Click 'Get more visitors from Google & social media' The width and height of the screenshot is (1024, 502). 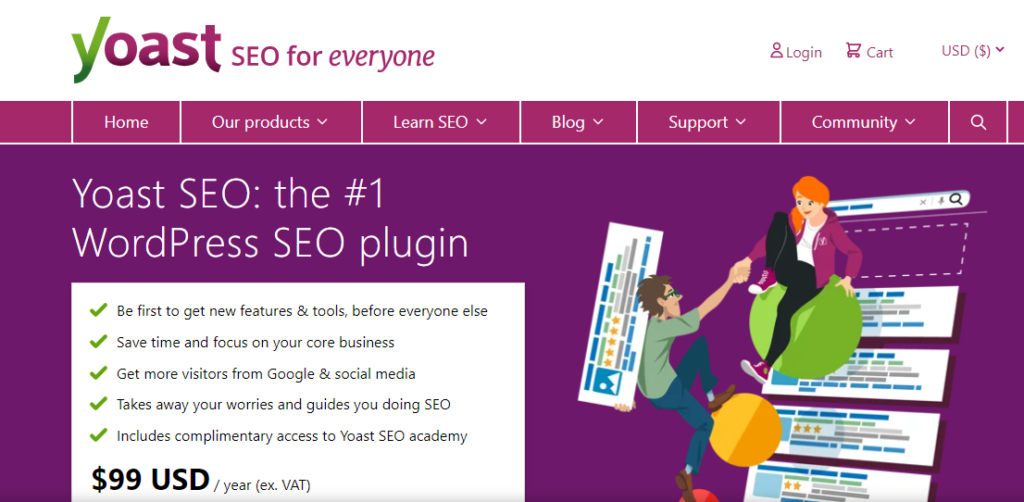tap(266, 374)
